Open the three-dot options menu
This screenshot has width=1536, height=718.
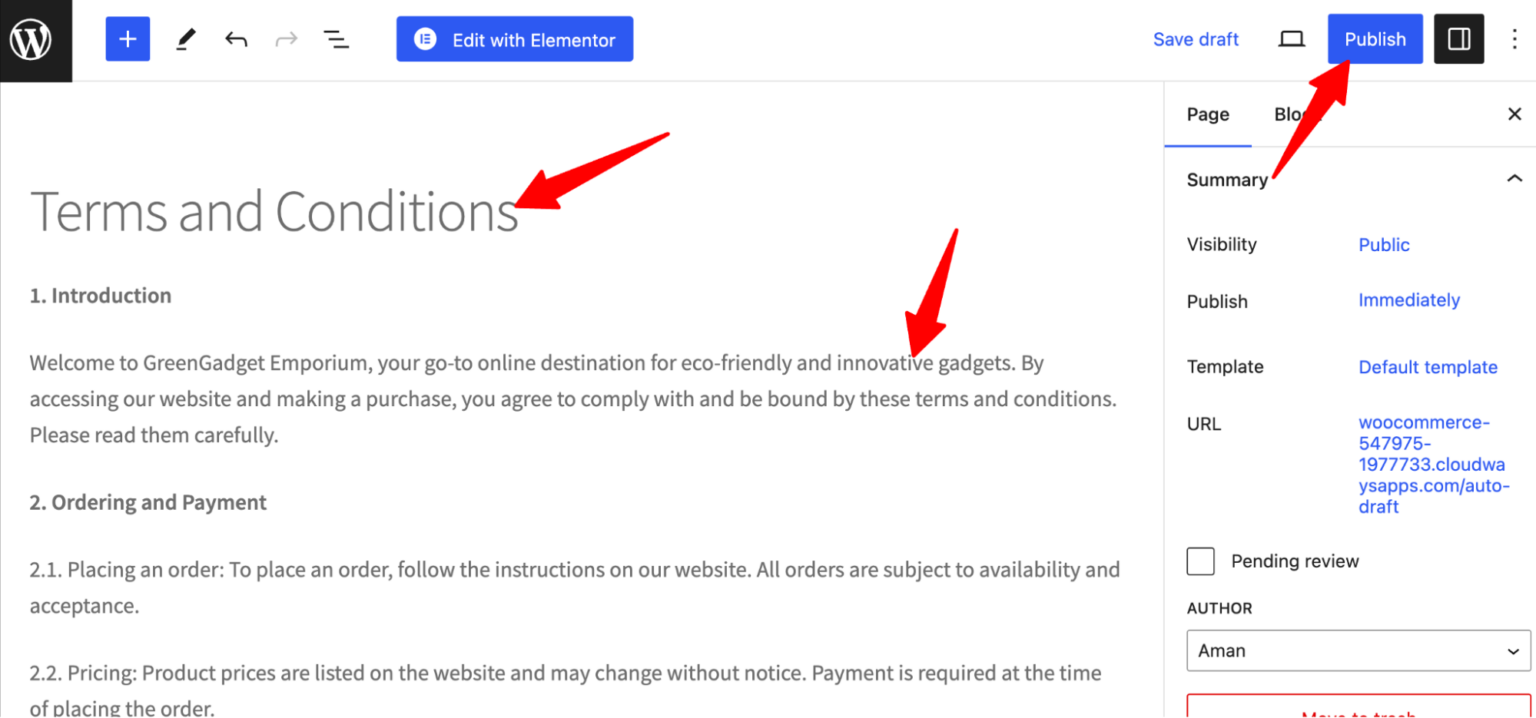[x=1515, y=39]
